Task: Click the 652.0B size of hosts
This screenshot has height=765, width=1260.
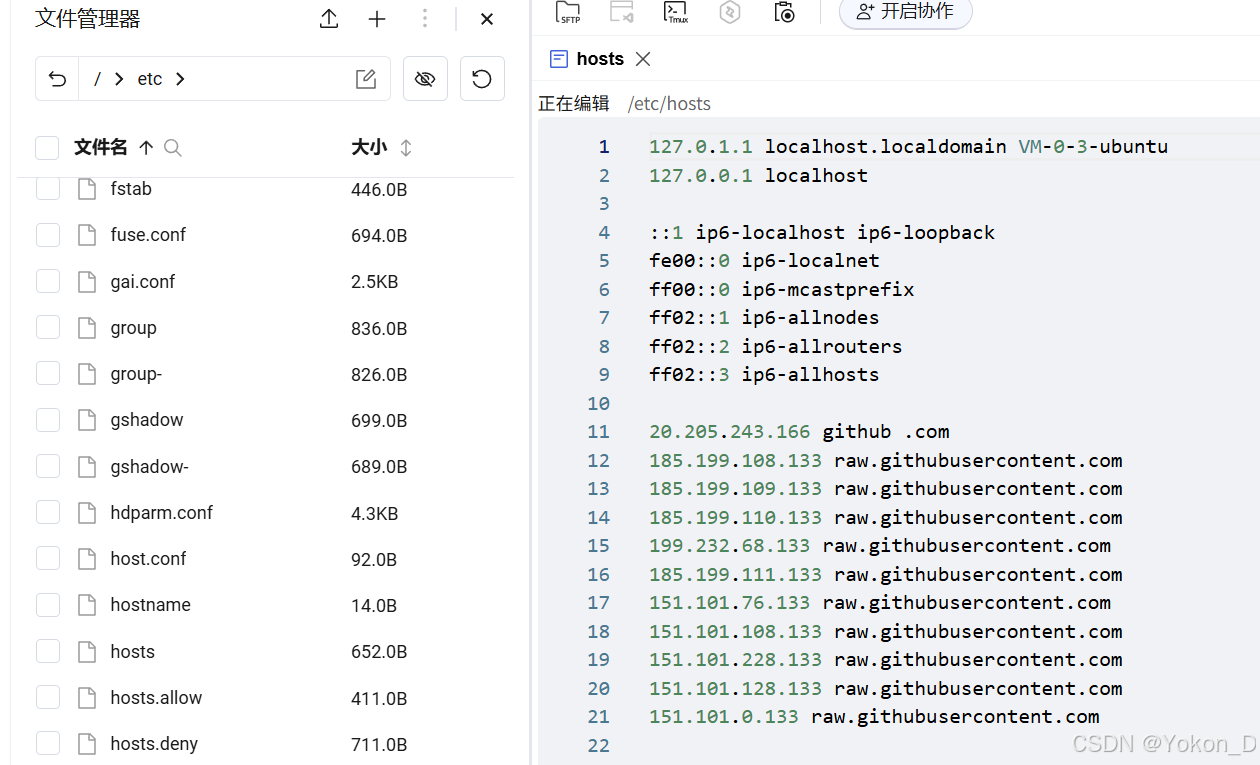Action: [379, 652]
